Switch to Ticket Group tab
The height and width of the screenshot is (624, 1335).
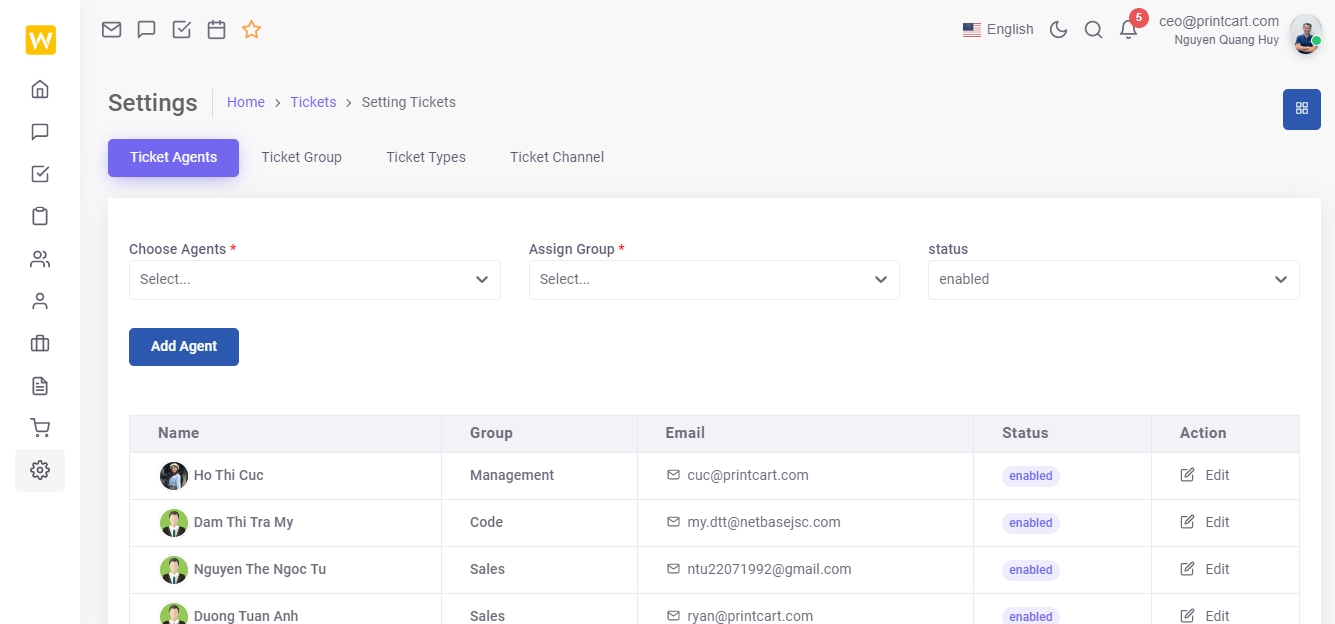pyautogui.click(x=301, y=157)
